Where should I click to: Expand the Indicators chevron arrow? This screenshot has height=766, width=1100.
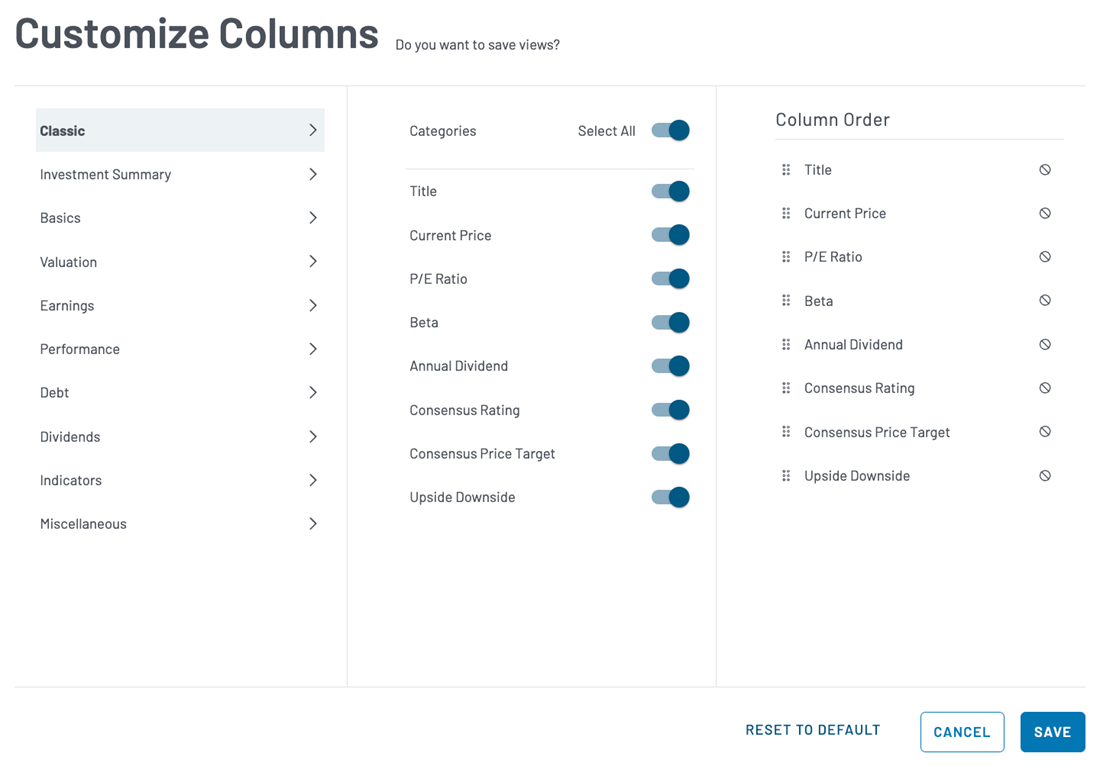[313, 480]
